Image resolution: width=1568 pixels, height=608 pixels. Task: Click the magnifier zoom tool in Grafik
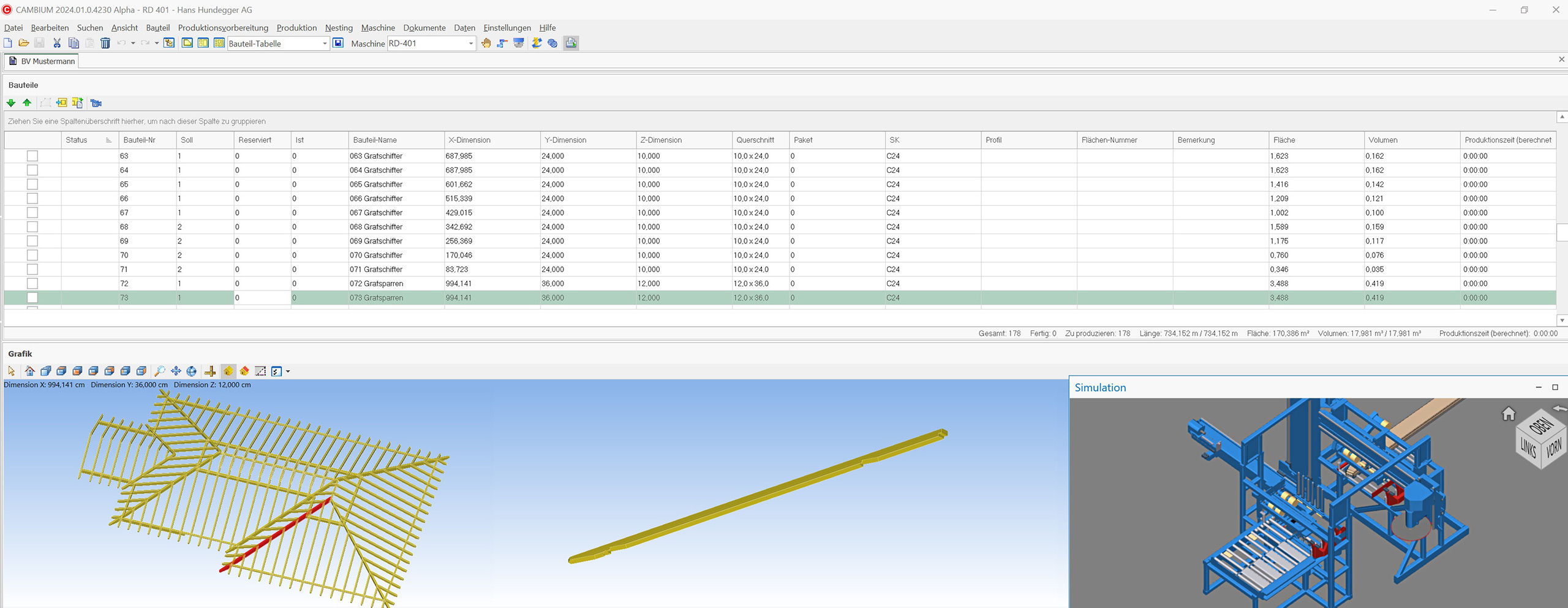(160, 371)
